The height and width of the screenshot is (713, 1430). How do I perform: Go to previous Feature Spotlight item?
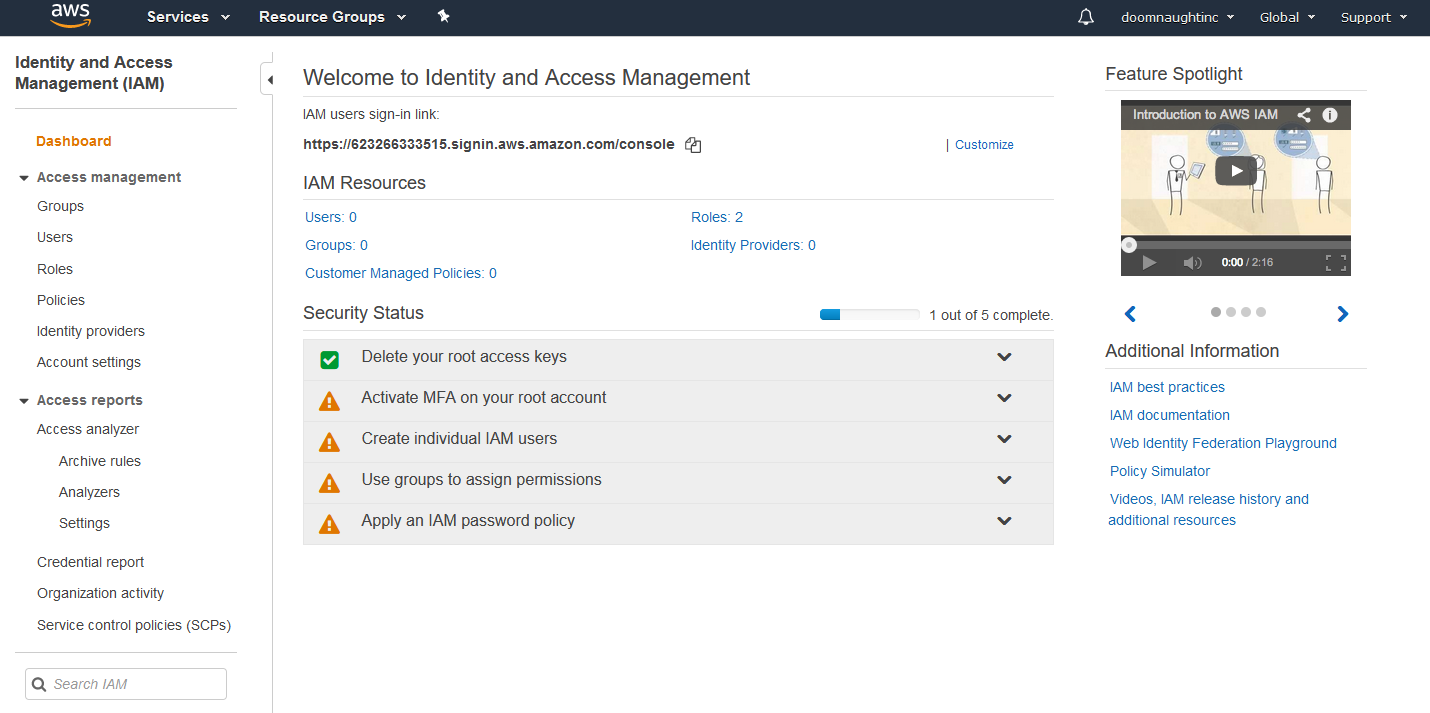pyautogui.click(x=1130, y=314)
